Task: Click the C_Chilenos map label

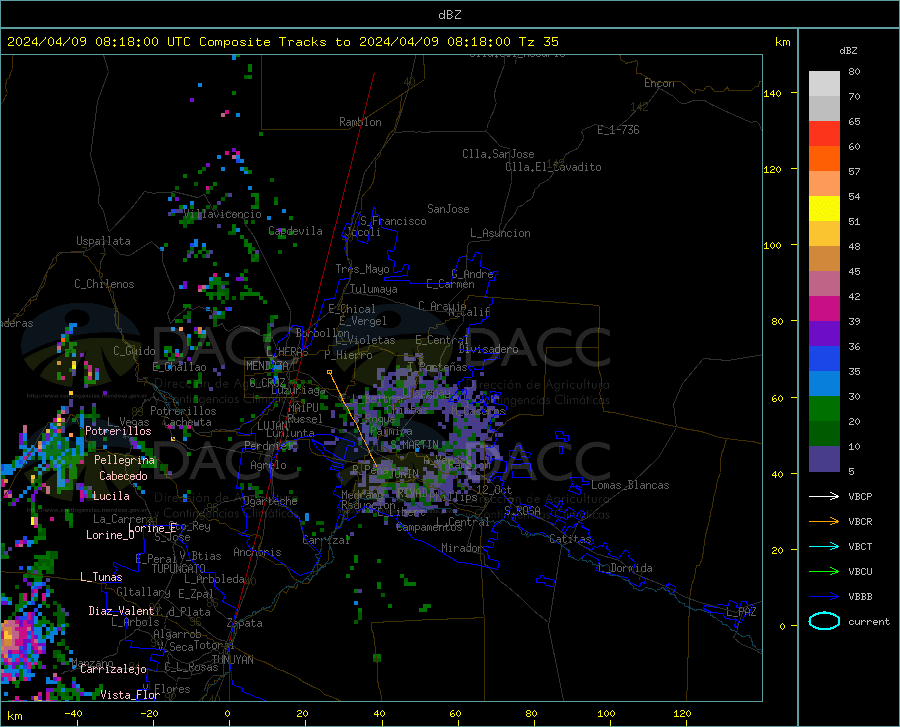Action: [x=104, y=284]
